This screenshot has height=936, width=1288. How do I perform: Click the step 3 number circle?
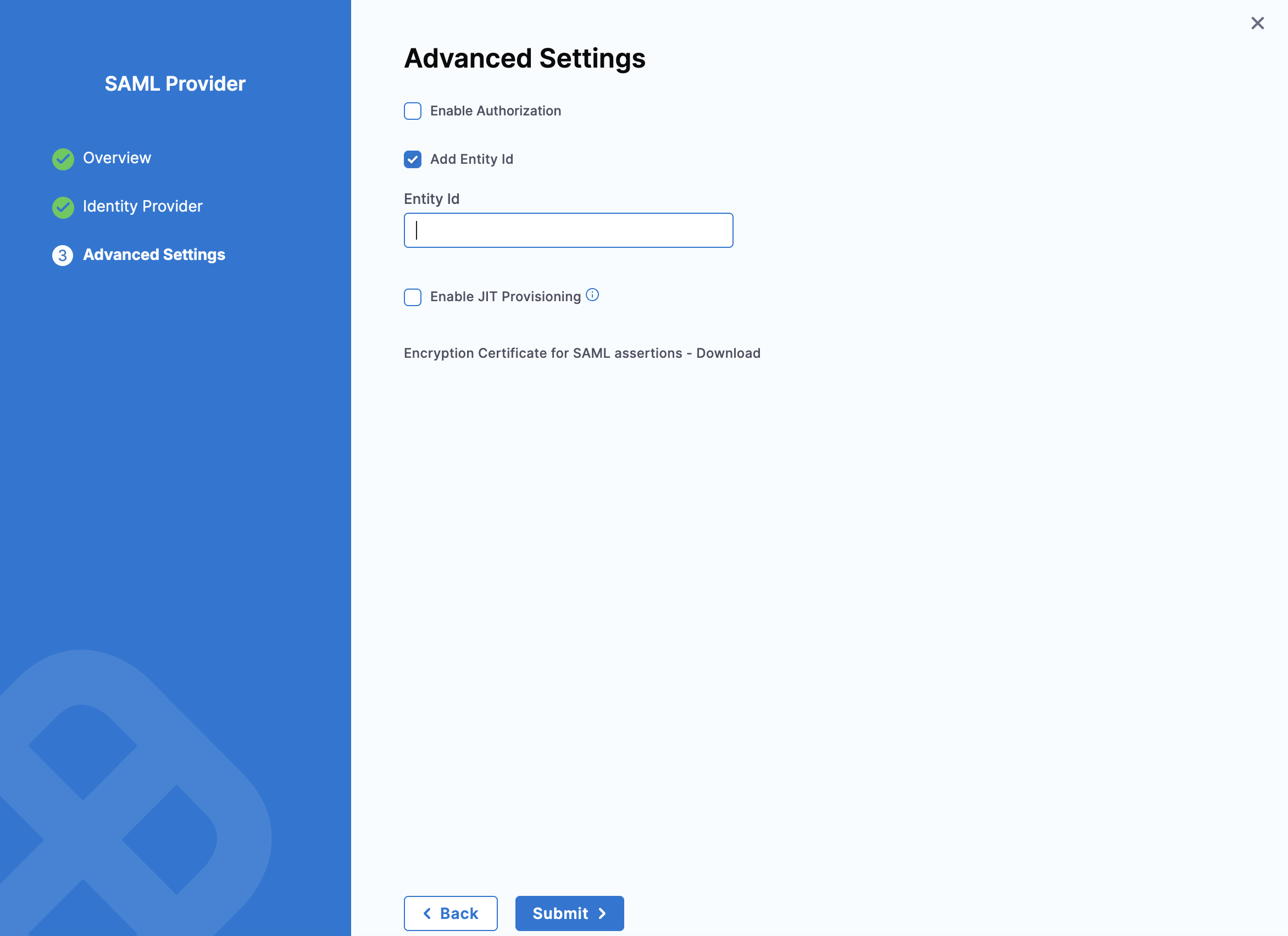point(63,256)
